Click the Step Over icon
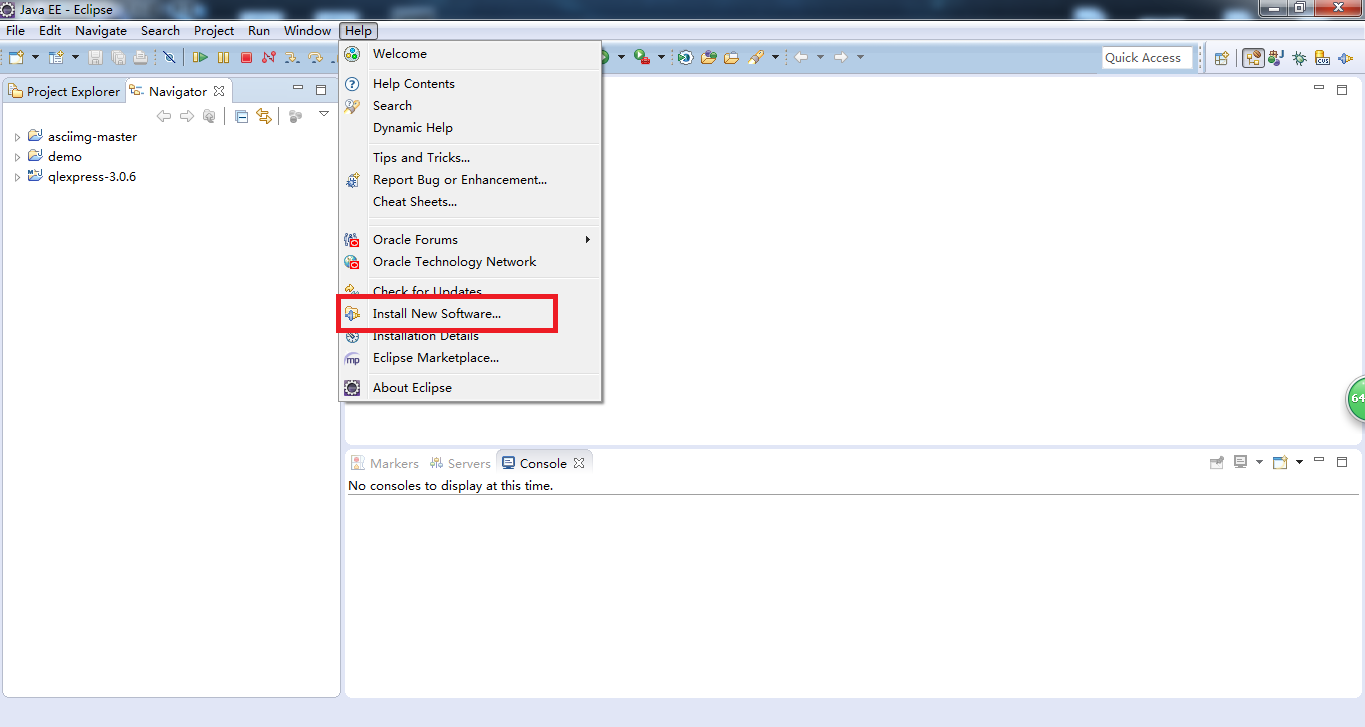 (x=315, y=58)
